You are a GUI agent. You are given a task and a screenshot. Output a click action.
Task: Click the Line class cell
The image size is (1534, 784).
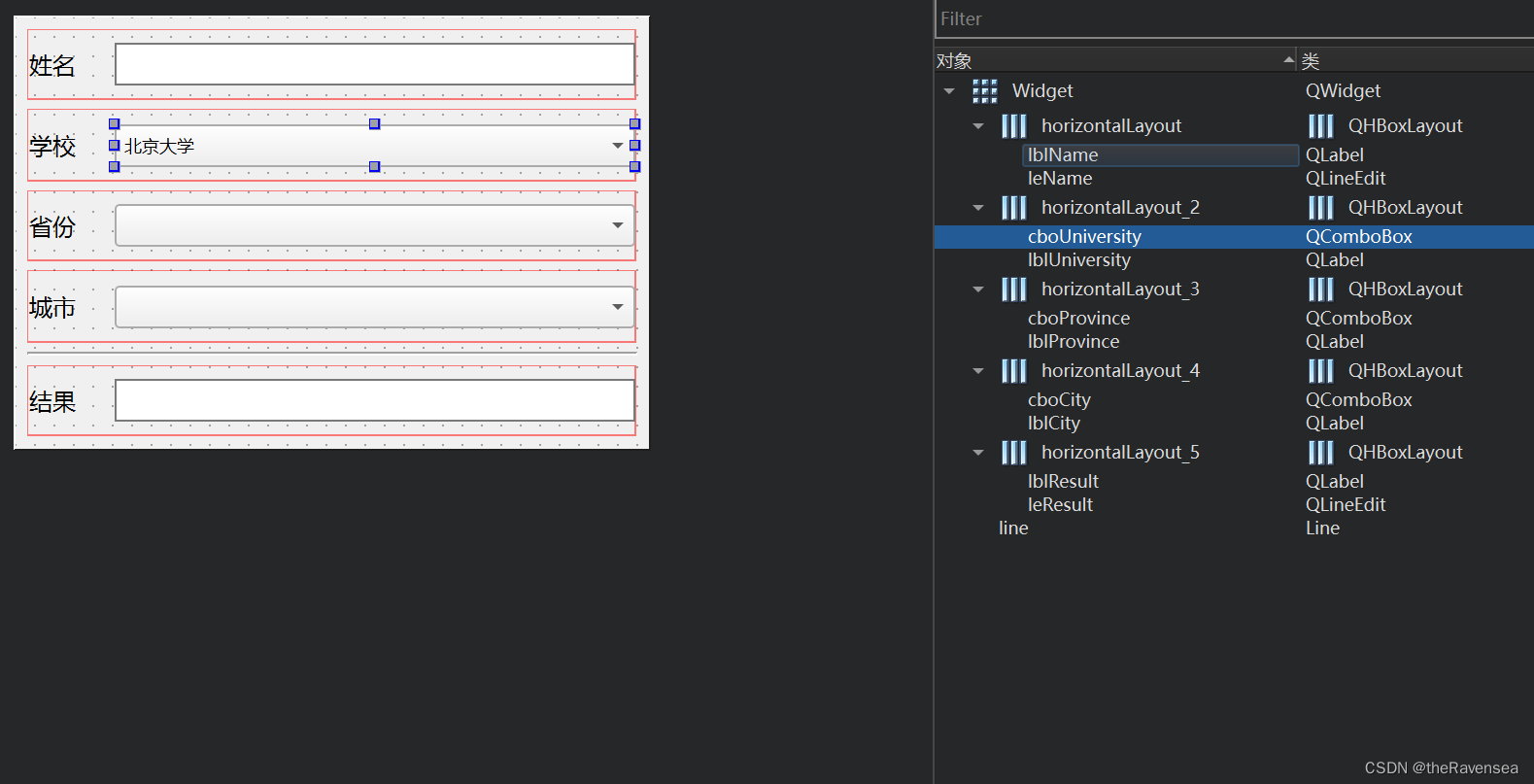click(x=1322, y=528)
